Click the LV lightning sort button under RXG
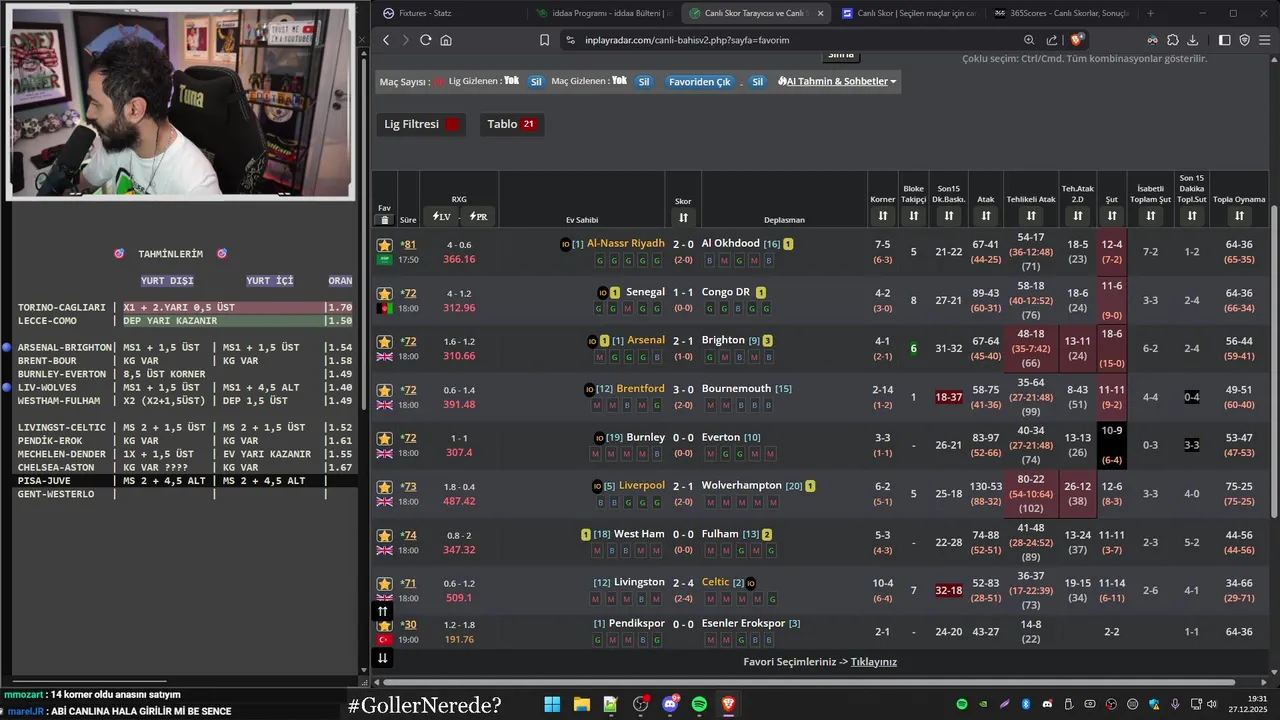Image resolution: width=1280 pixels, height=720 pixels. (441, 216)
